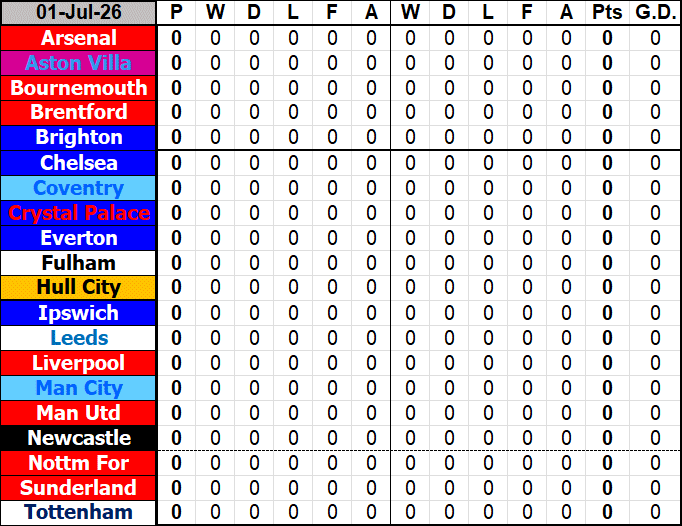
Task: Click Sunderland's goal difference cell
Action: (655, 488)
